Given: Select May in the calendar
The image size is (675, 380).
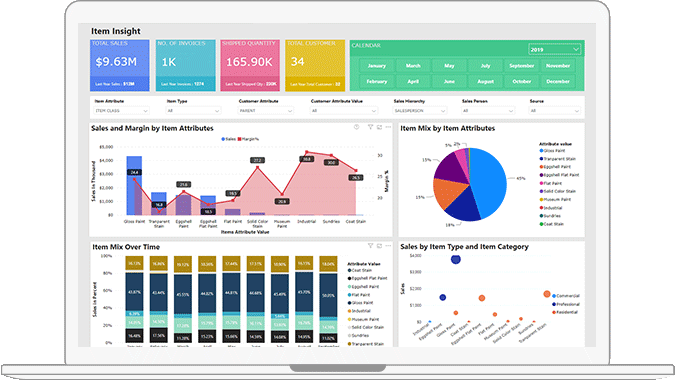Looking at the screenshot, I should coord(449,66).
